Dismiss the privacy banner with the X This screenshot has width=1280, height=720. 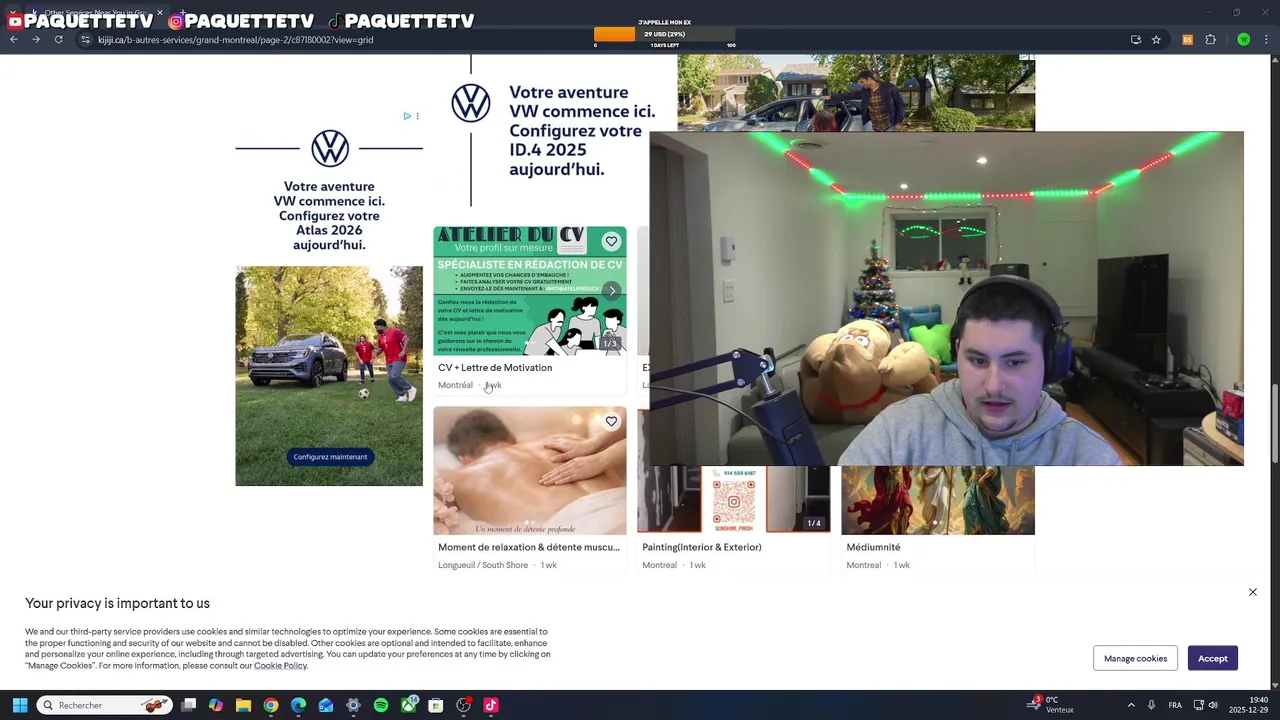[1252, 592]
